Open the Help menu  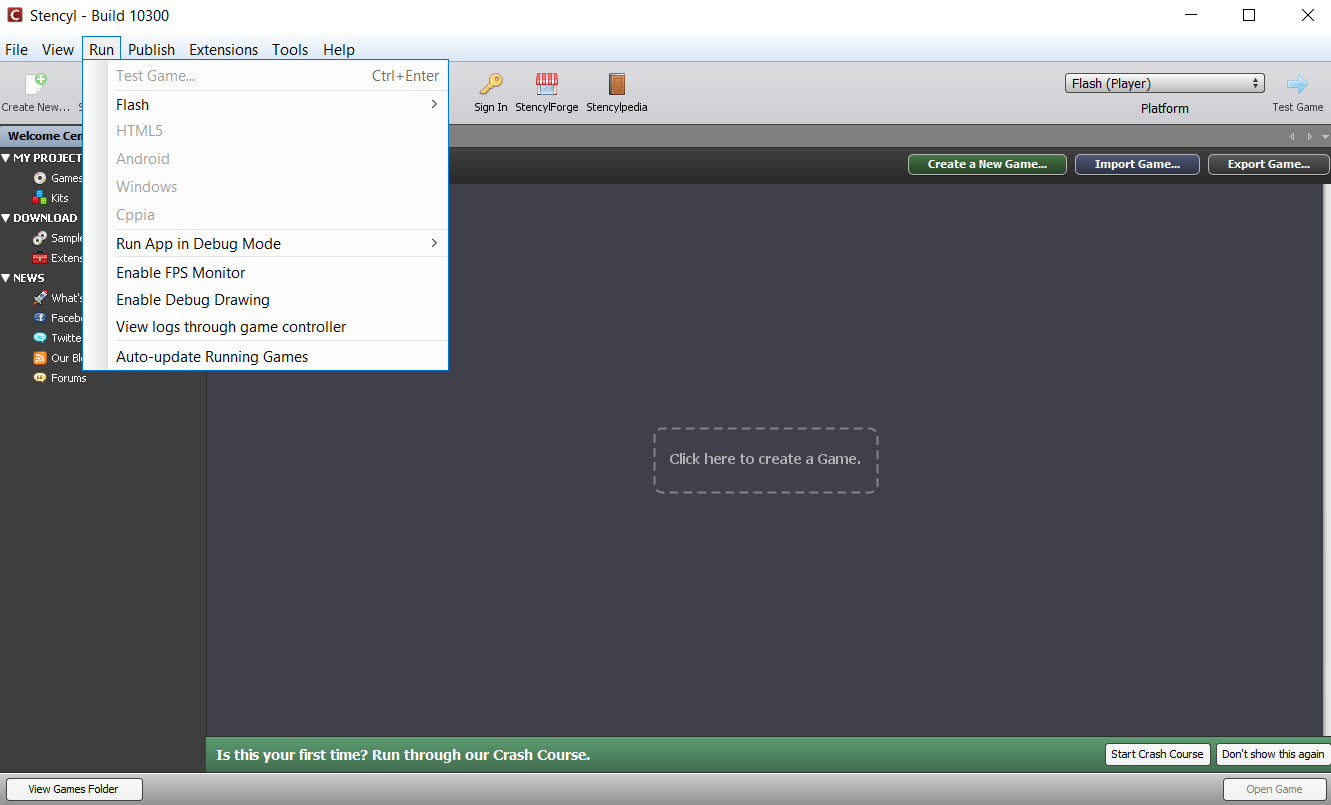[x=339, y=49]
